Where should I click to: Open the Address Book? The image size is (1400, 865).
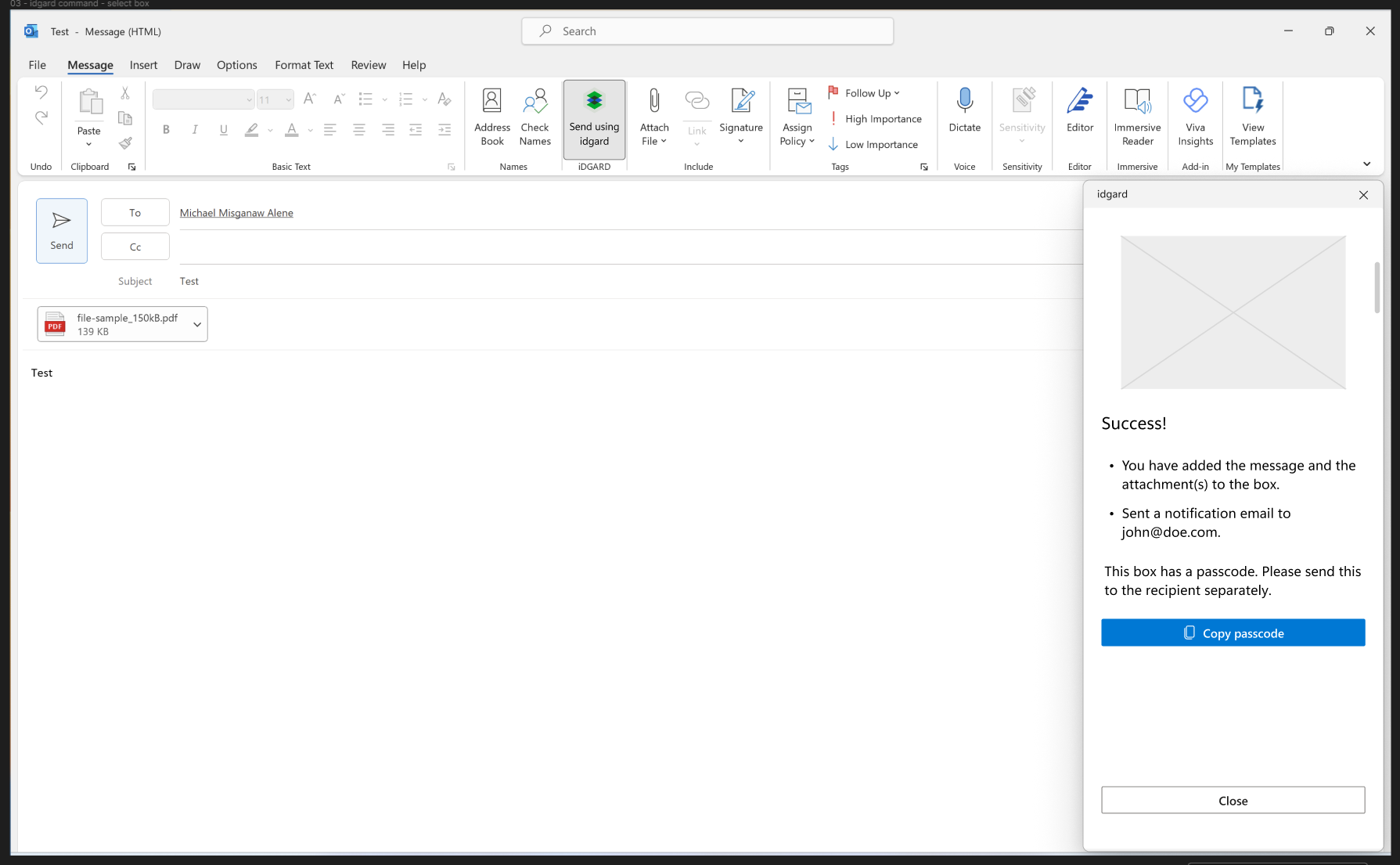pos(492,117)
